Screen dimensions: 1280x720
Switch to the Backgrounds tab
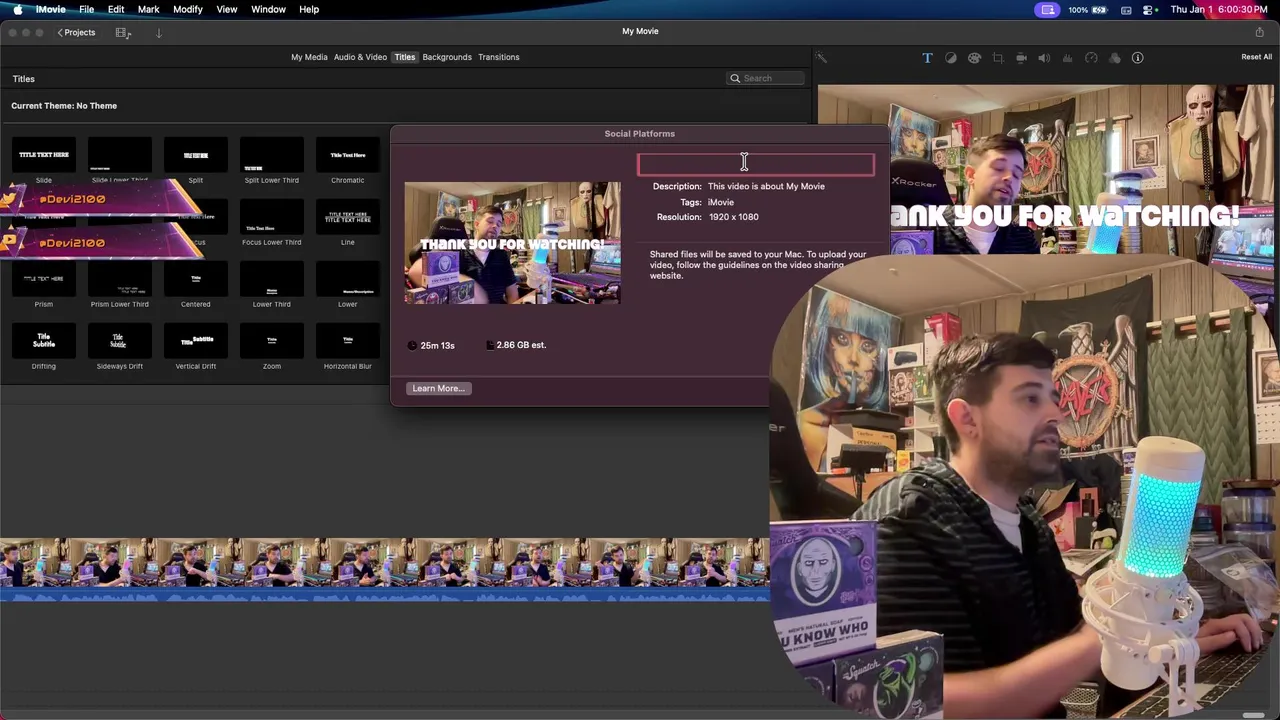coord(447,57)
